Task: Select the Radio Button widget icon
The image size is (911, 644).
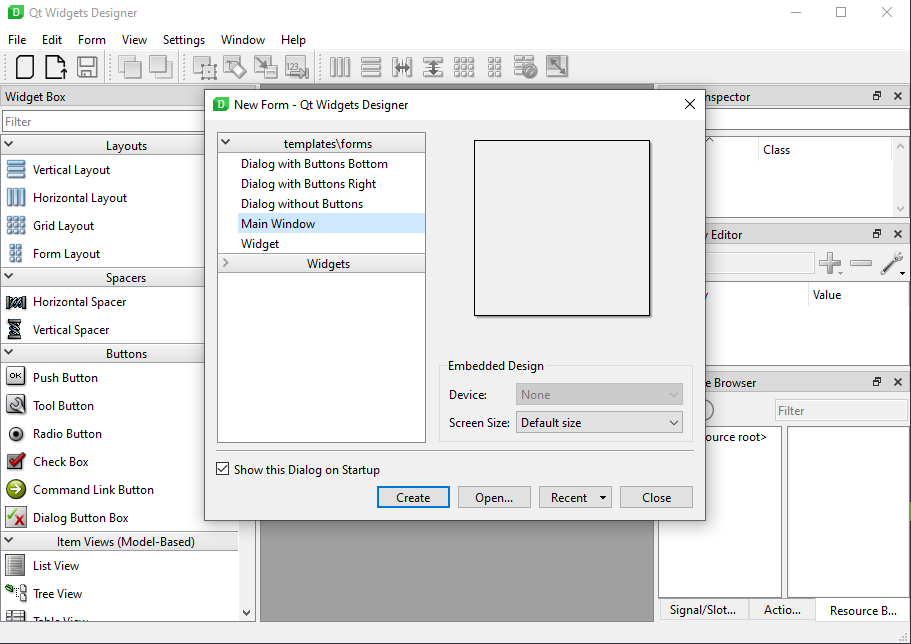Action: pyautogui.click(x=16, y=434)
